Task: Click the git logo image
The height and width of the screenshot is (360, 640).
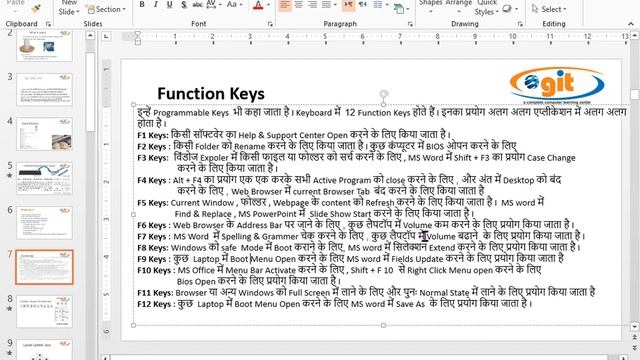Action: [x=557, y=85]
